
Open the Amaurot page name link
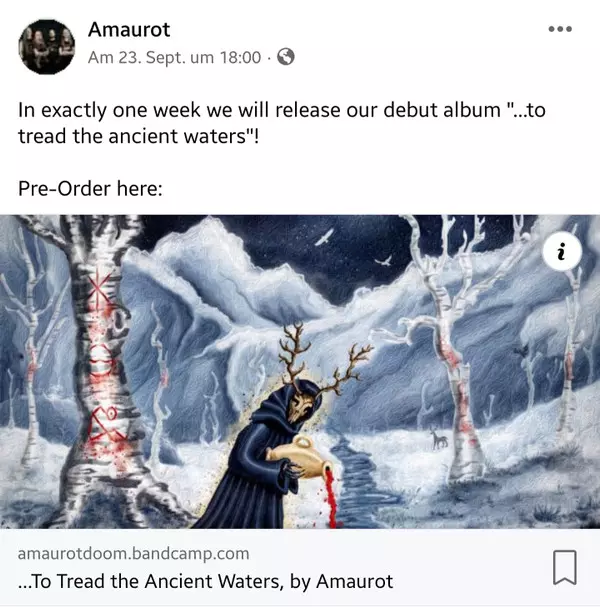pyautogui.click(x=129, y=29)
